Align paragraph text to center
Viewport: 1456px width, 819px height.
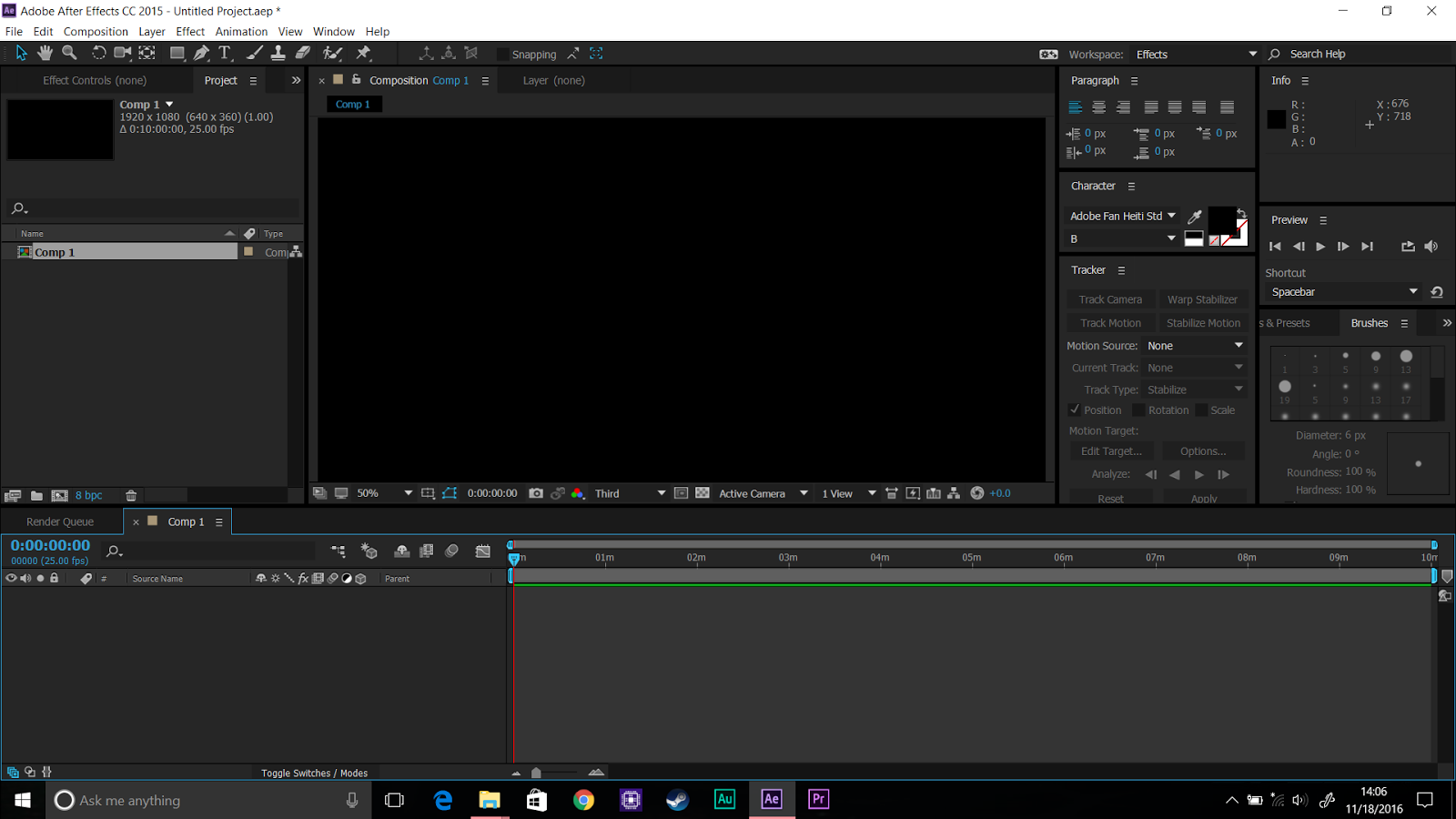[x=1099, y=107]
